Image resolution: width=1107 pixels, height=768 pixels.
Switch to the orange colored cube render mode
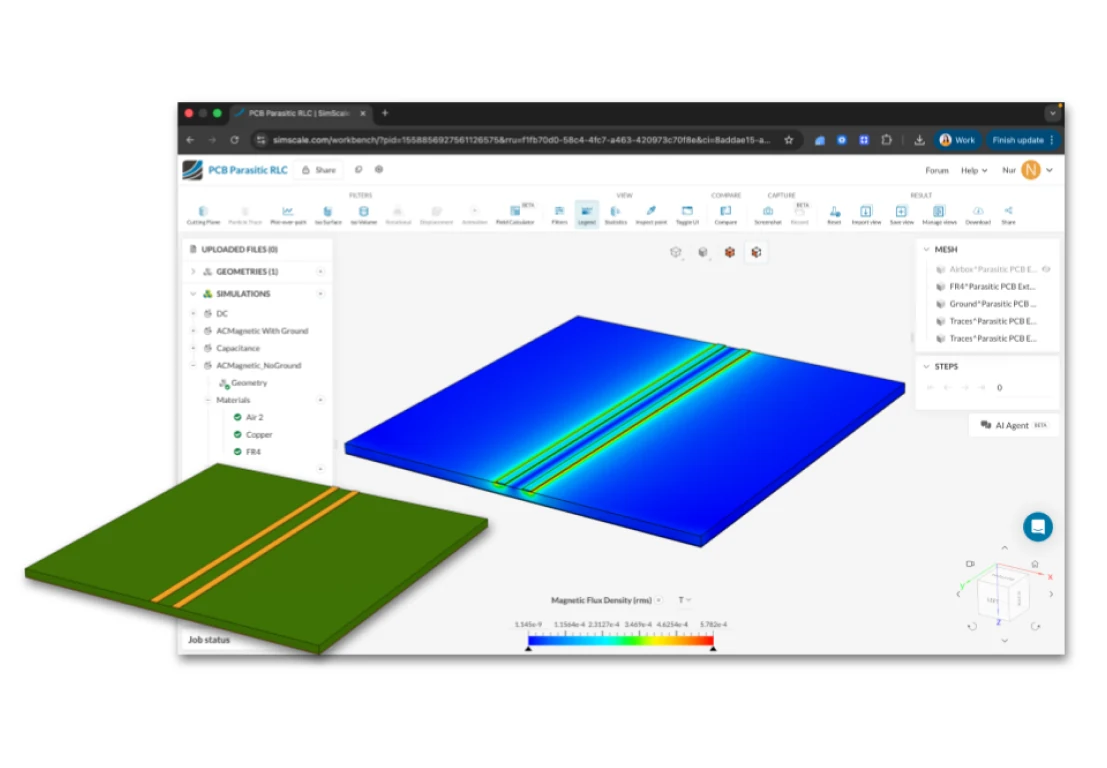click(729, 252)
